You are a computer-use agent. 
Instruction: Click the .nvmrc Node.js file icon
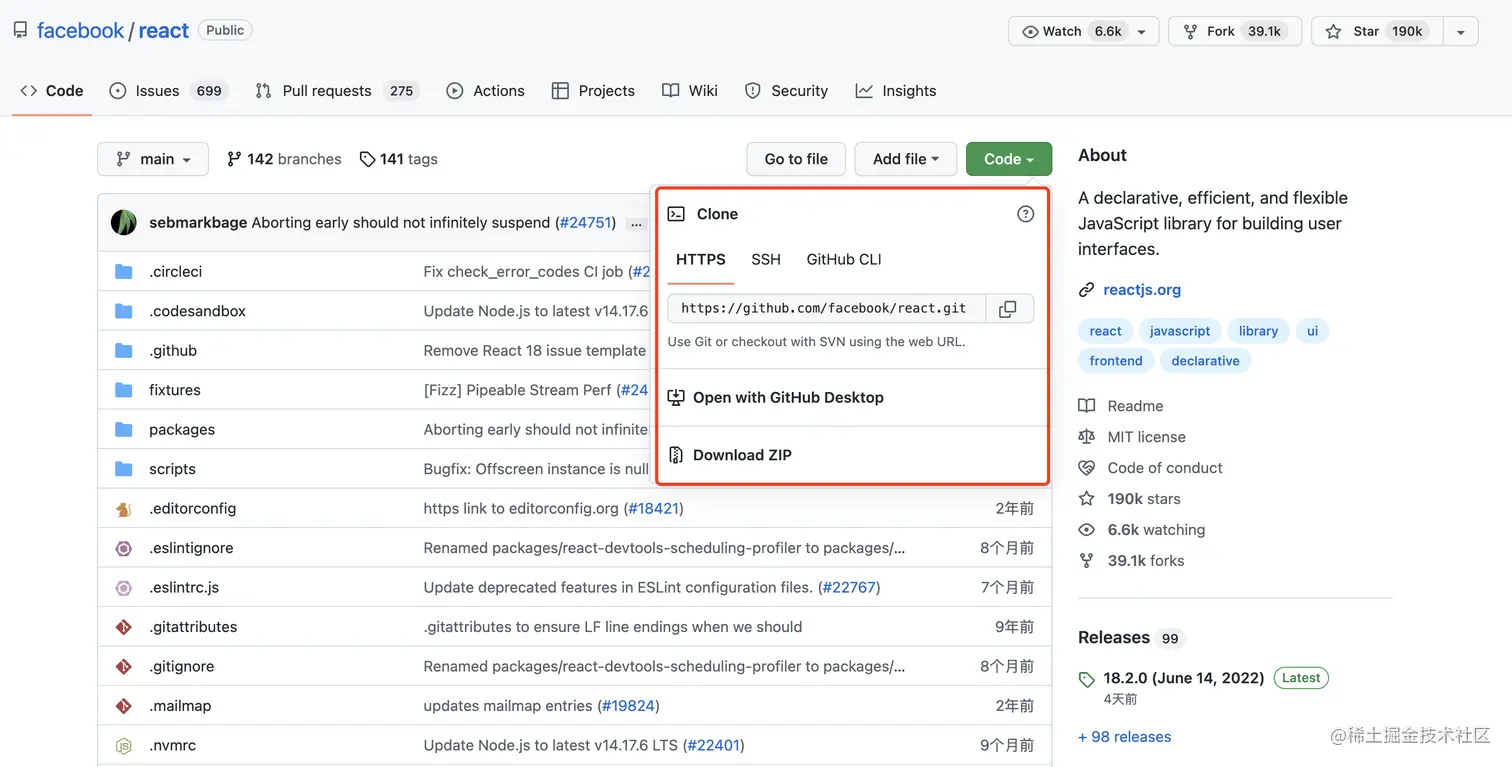tap(124, 746)
